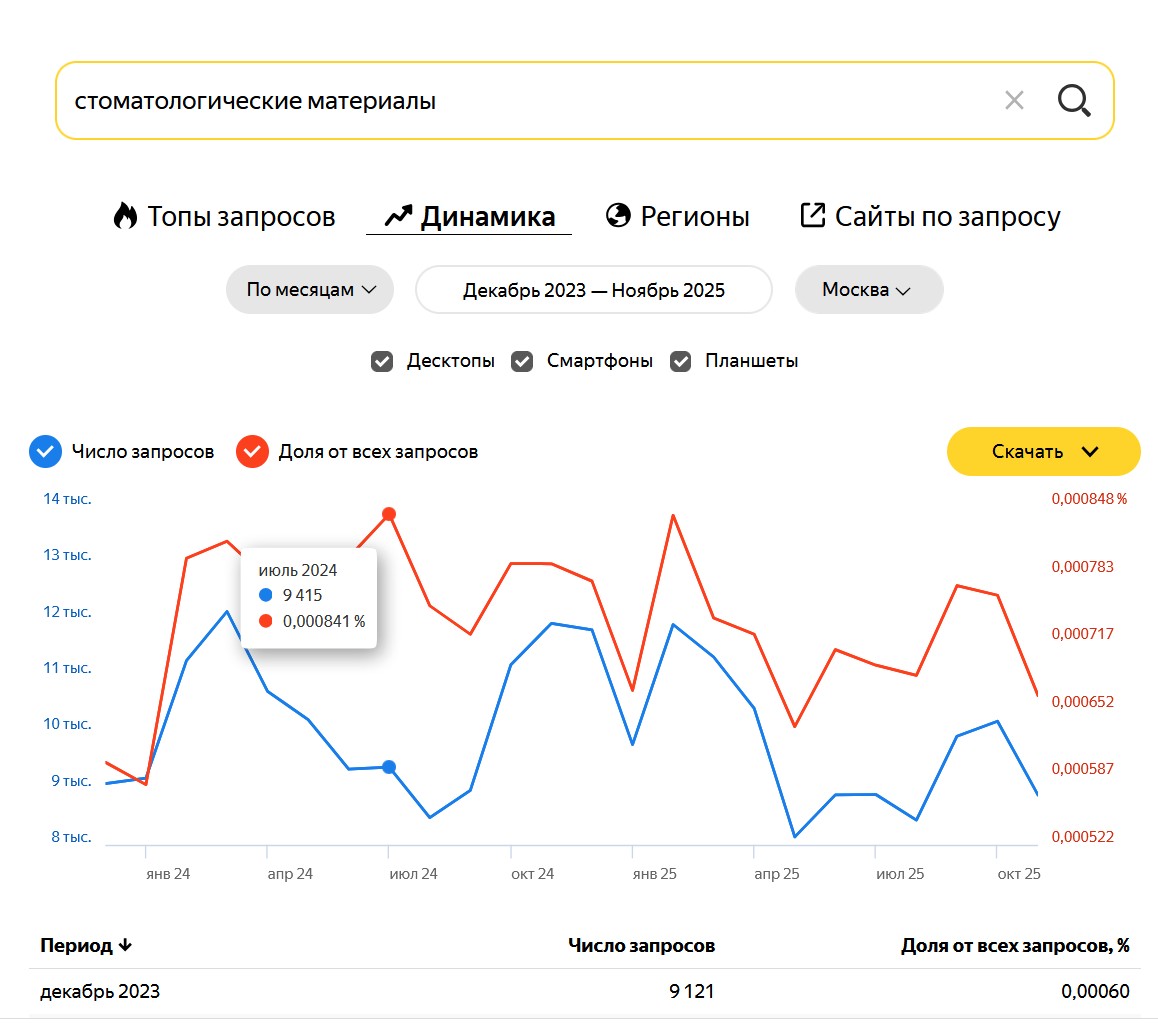Click the chevron on Скачать button
This screenshot has width=1158, height=1025.
(1090, 452)
